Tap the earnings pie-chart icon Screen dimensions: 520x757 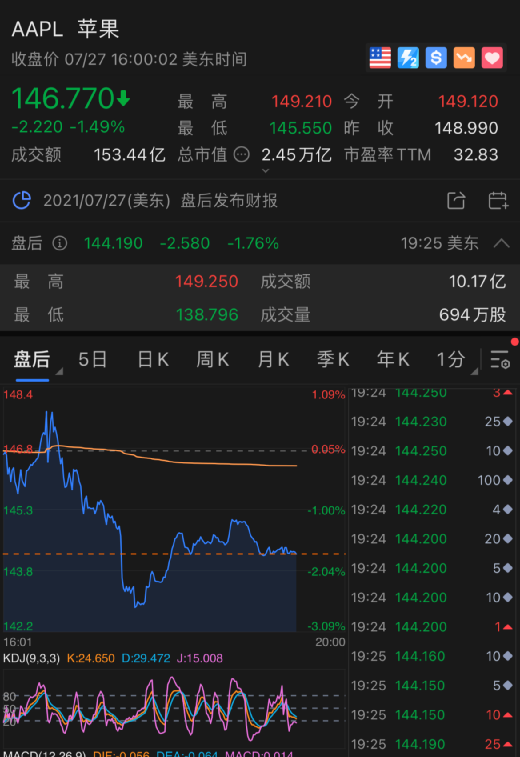(x=22, y=200)
